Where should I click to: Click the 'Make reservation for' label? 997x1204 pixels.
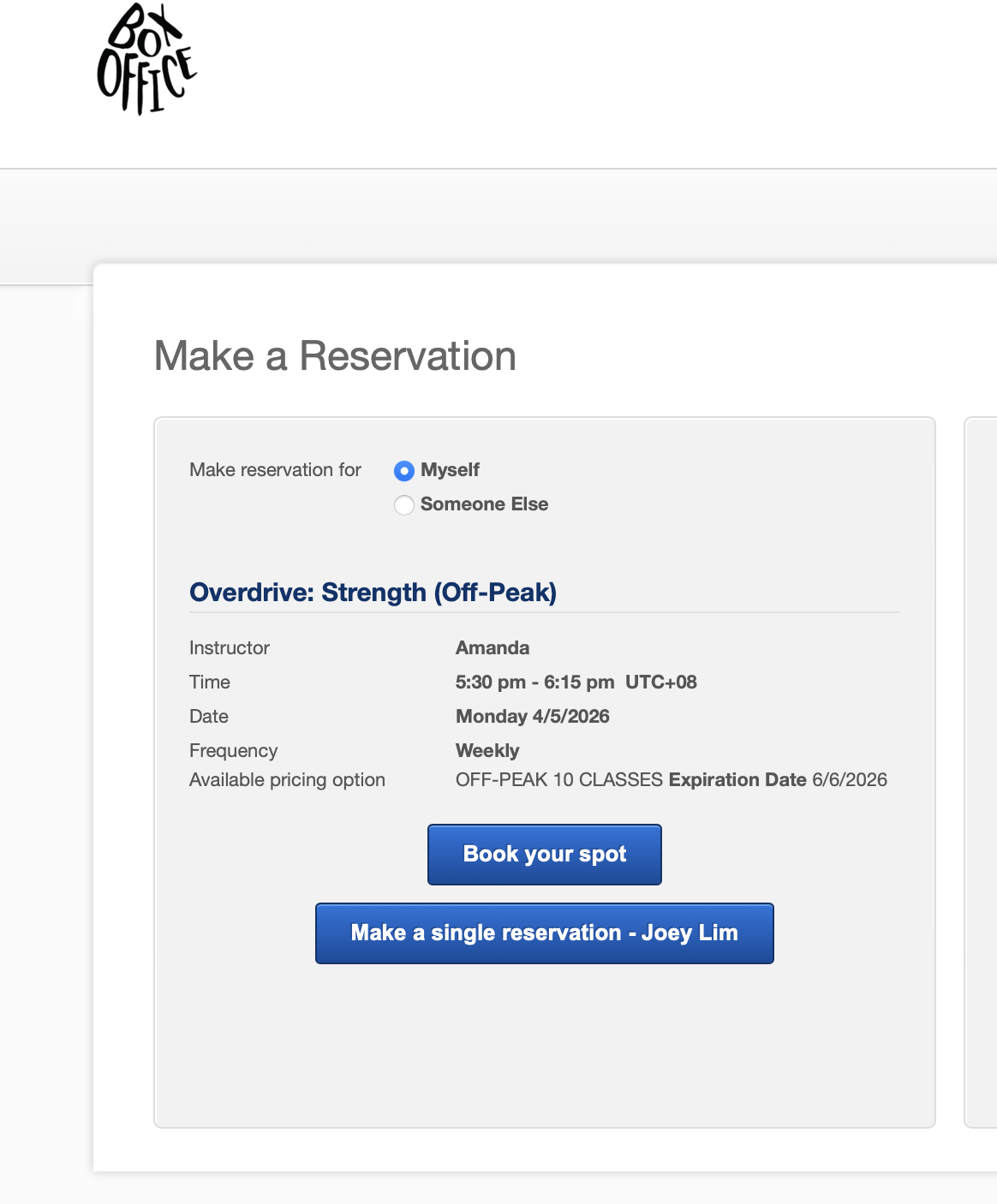click(x=275, y=470)
